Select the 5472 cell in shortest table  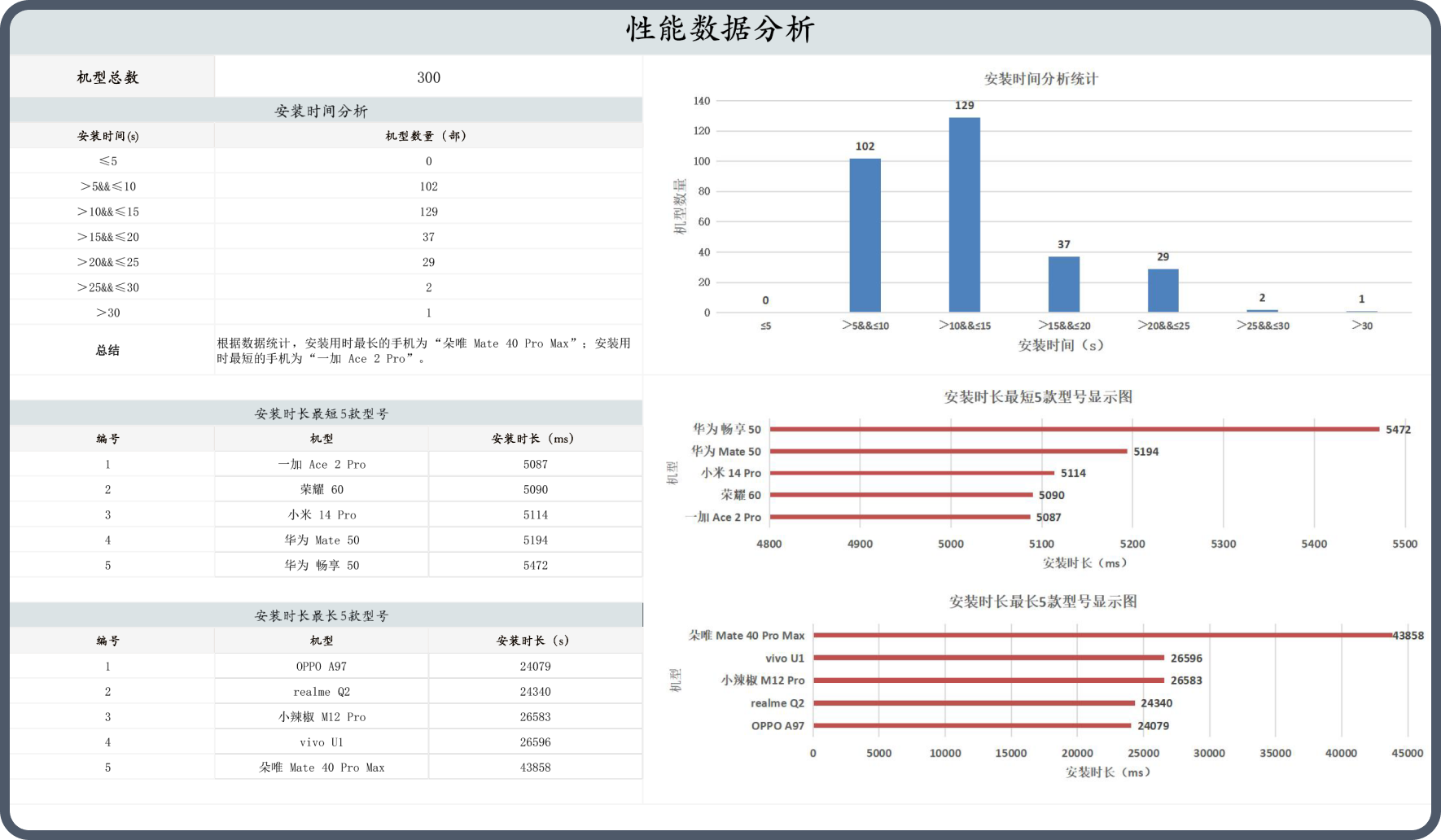pyautogui.click(x=535, y=565)
